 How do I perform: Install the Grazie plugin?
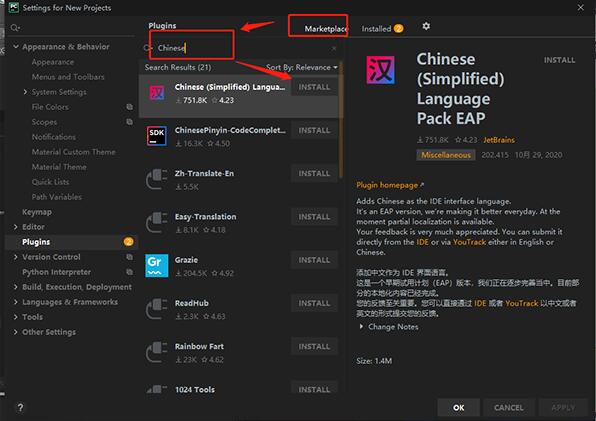[x=314, y=260]
